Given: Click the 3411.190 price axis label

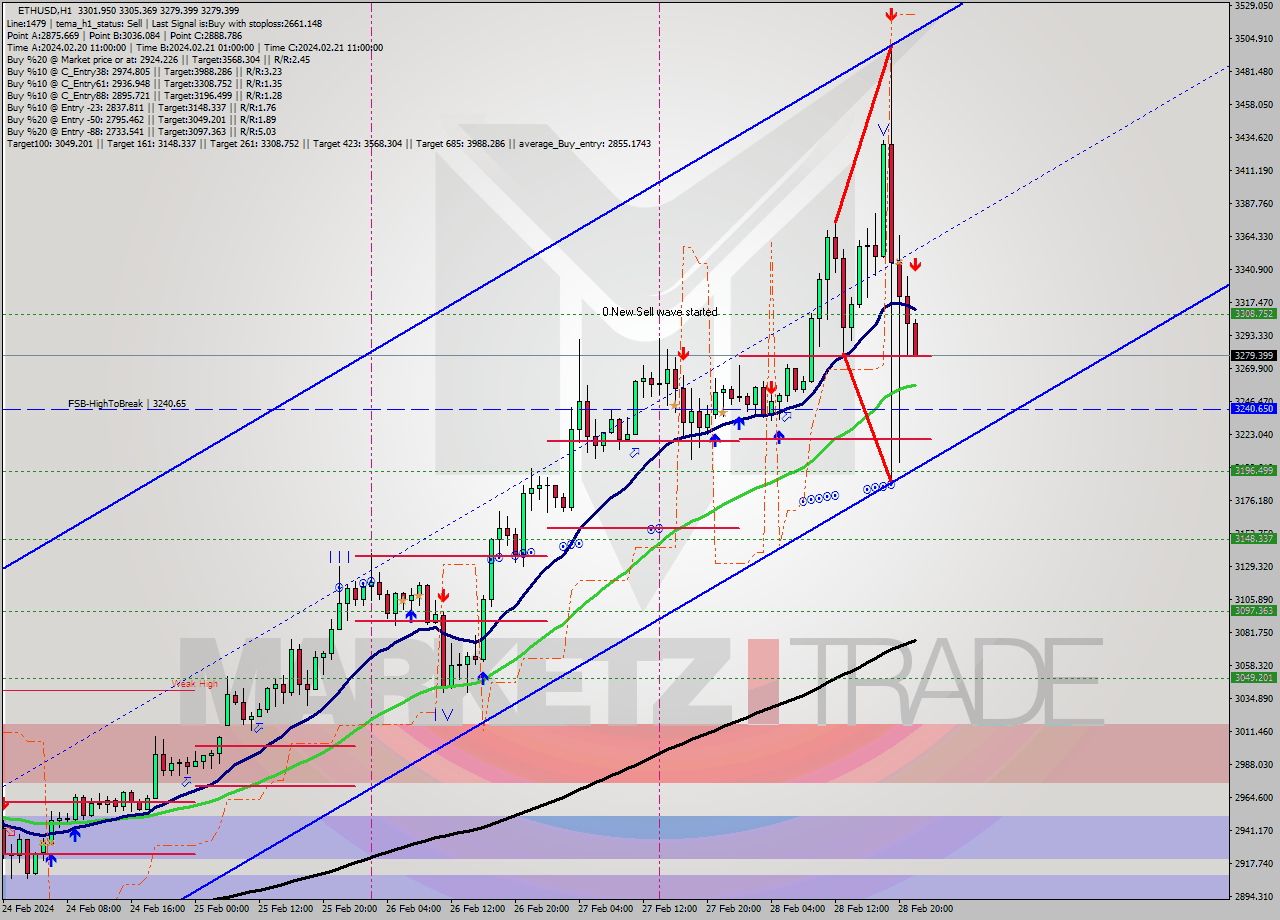Looking at the screenshot, I should tap(1253, 171).
